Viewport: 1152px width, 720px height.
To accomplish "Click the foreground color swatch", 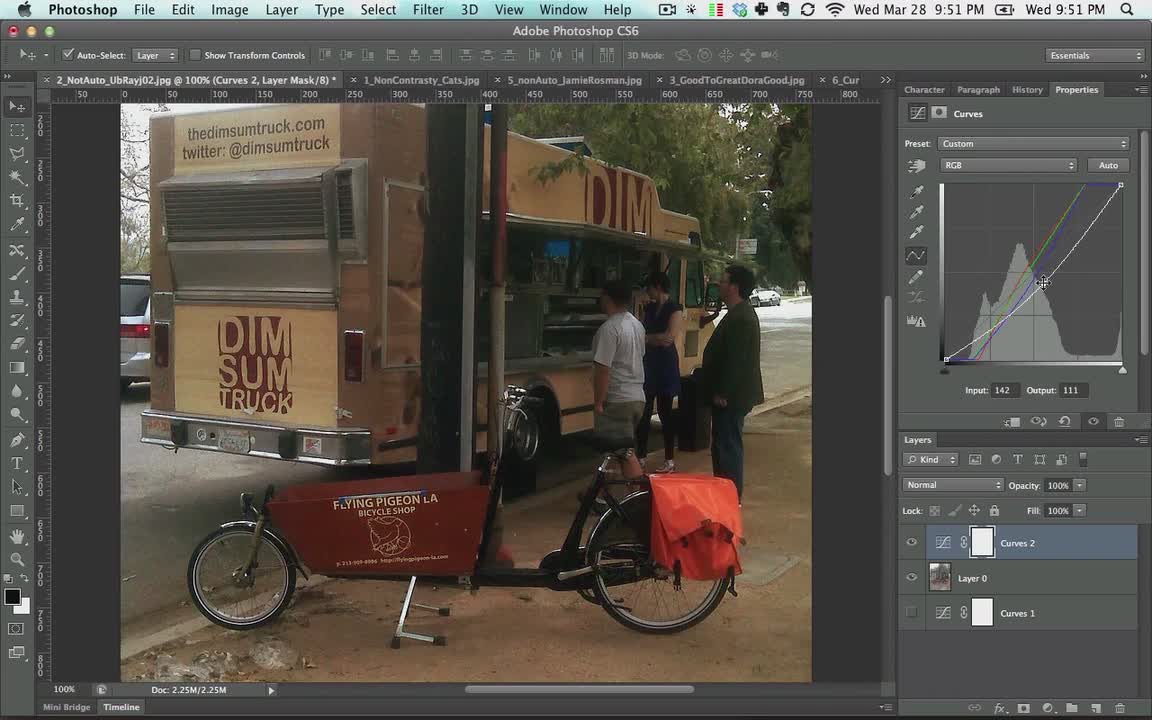I will (x=12, y=597).
